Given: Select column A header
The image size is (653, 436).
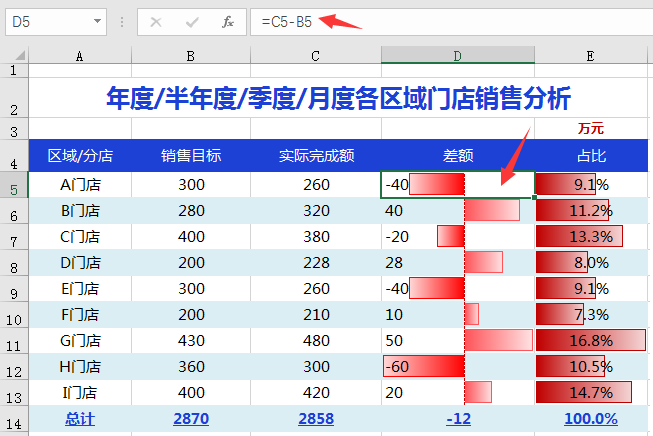Looking at the screenshot, I should pos(80,56).
